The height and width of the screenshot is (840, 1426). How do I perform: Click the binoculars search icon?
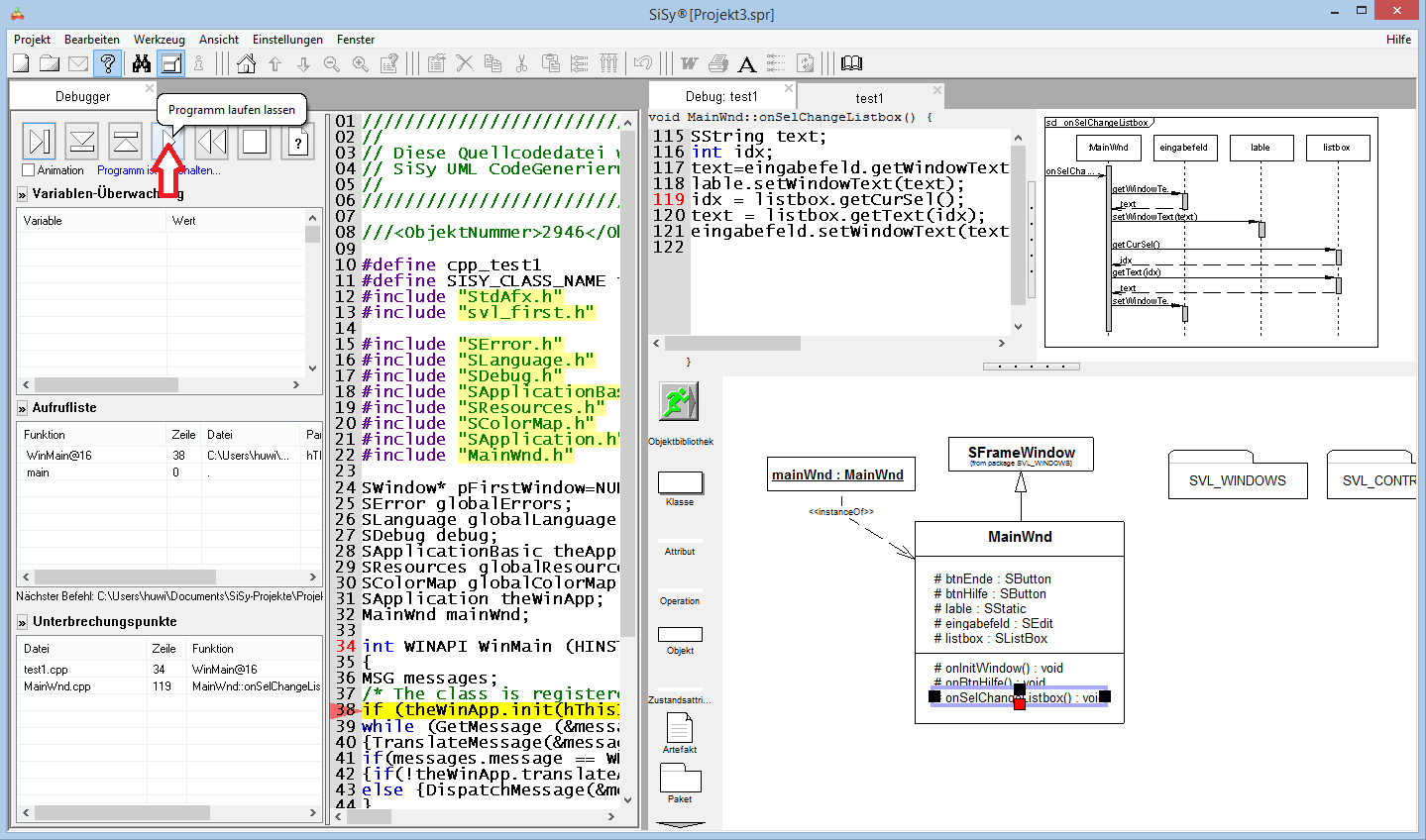142,64
